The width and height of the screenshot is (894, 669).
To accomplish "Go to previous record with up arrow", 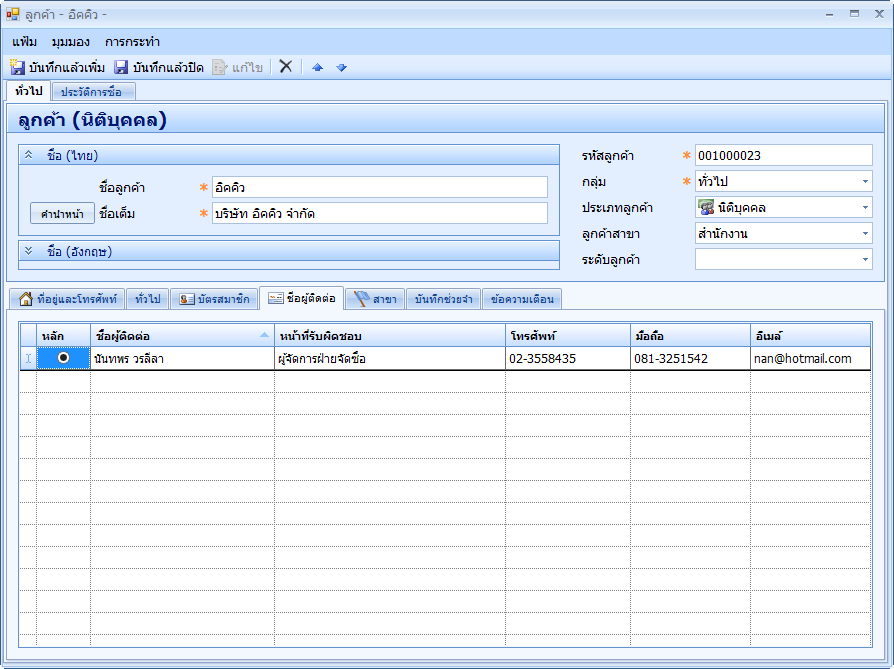I will tap(318, 67).
